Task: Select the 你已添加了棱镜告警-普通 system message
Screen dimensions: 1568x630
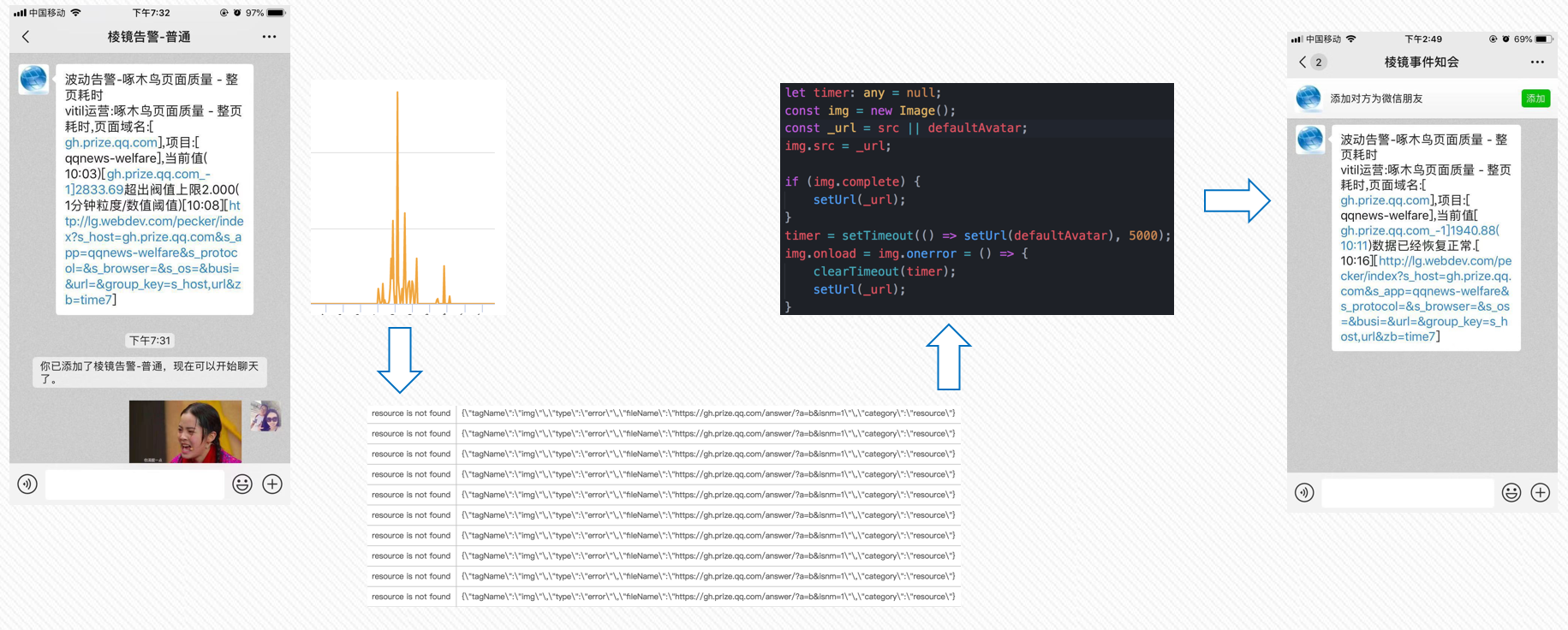Action: pyautogui.click(x=150, y=372)
